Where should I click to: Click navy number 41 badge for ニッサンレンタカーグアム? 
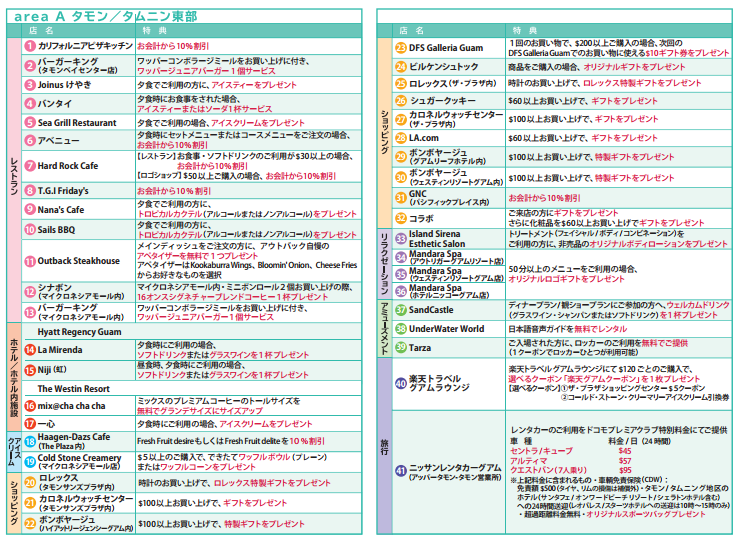click(x=401, y=471)
